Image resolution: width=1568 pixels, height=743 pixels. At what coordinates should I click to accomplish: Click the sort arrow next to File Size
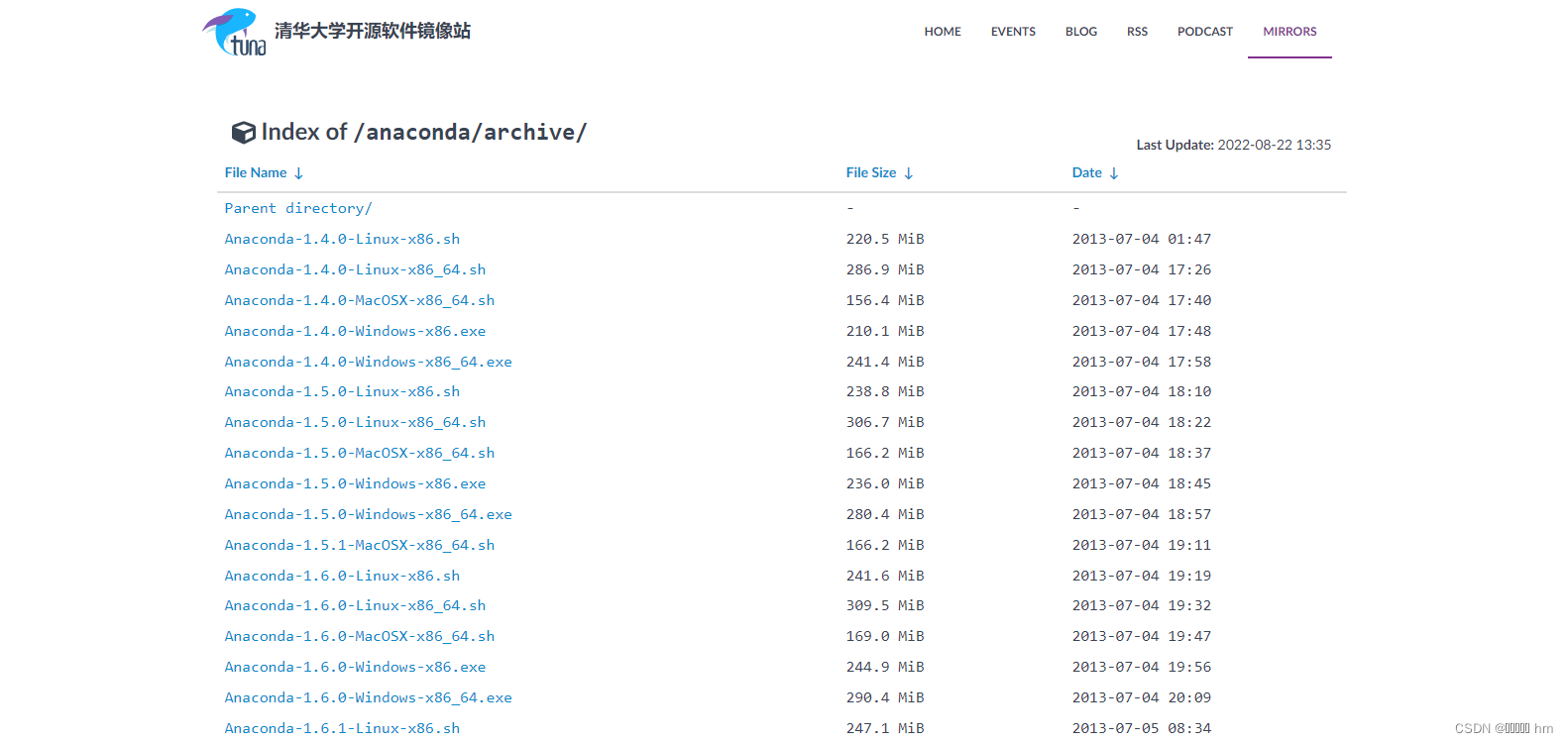pos(908,173)
